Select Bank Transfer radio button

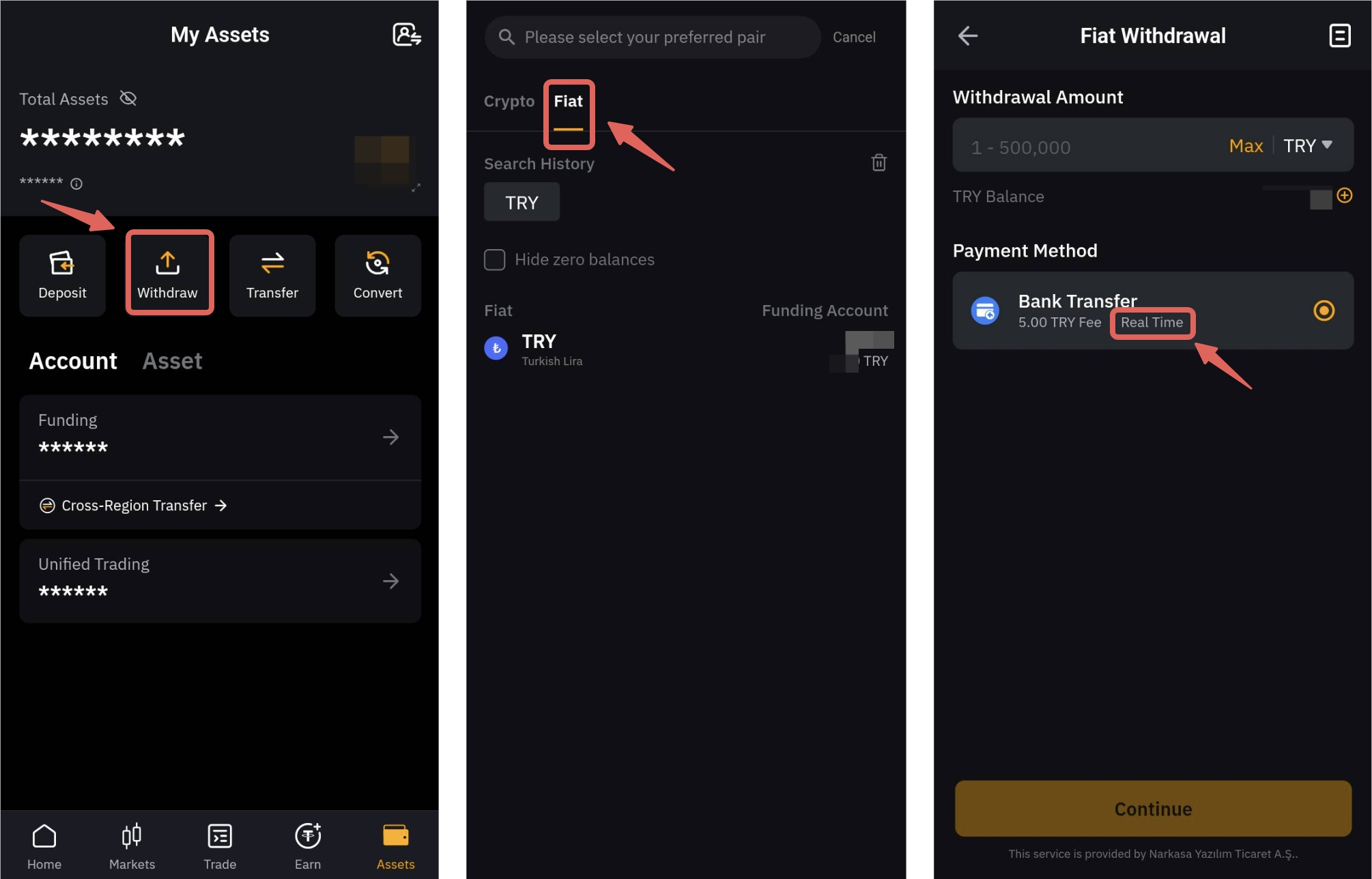pos(1324,311)
